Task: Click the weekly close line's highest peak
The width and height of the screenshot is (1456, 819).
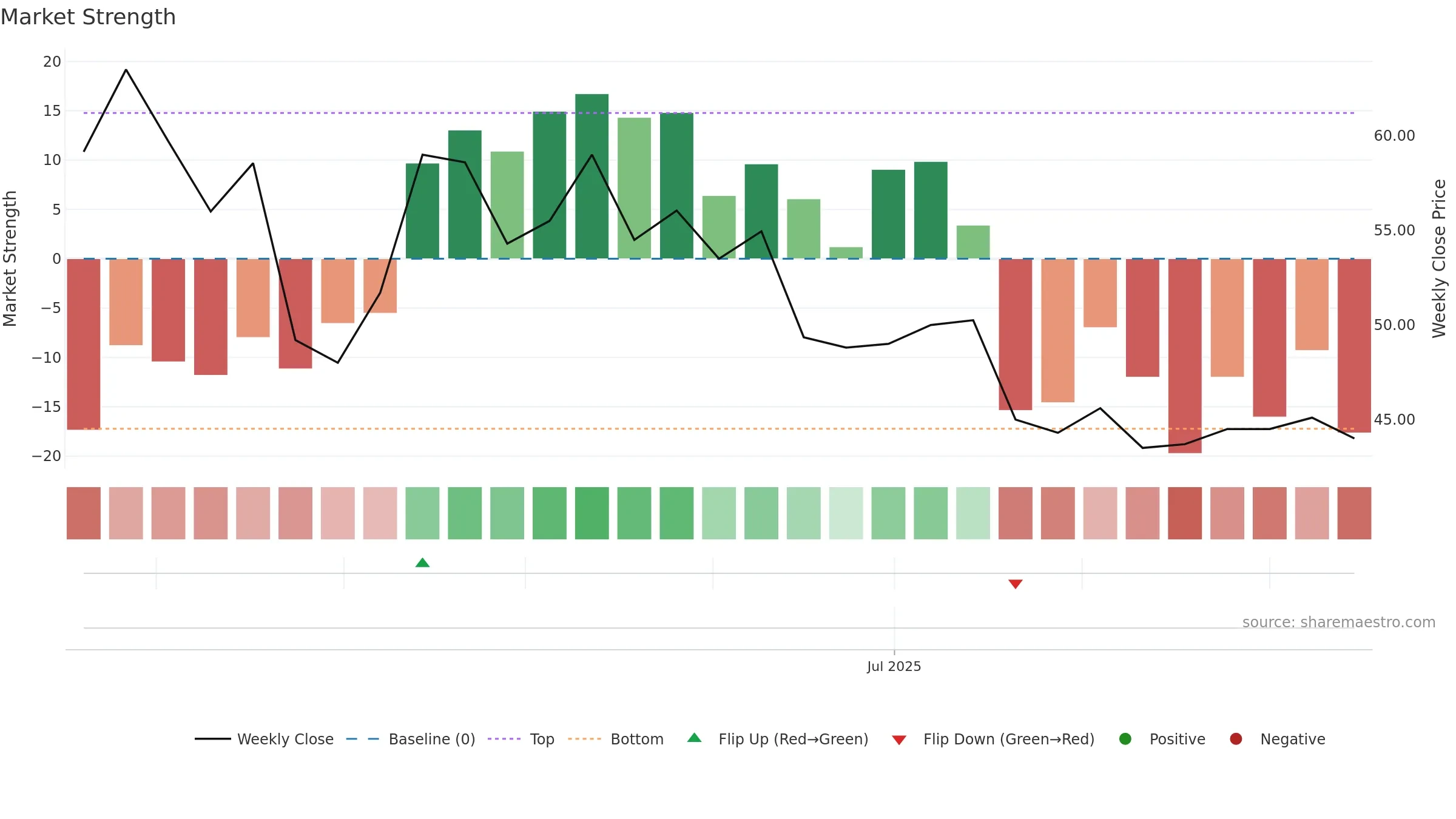Action: pyautogui.click(x=126, y=70)
